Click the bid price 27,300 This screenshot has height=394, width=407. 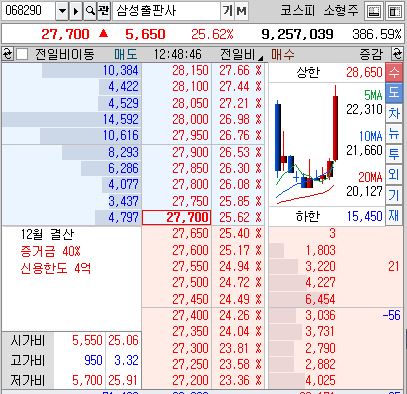coord(190,348)
